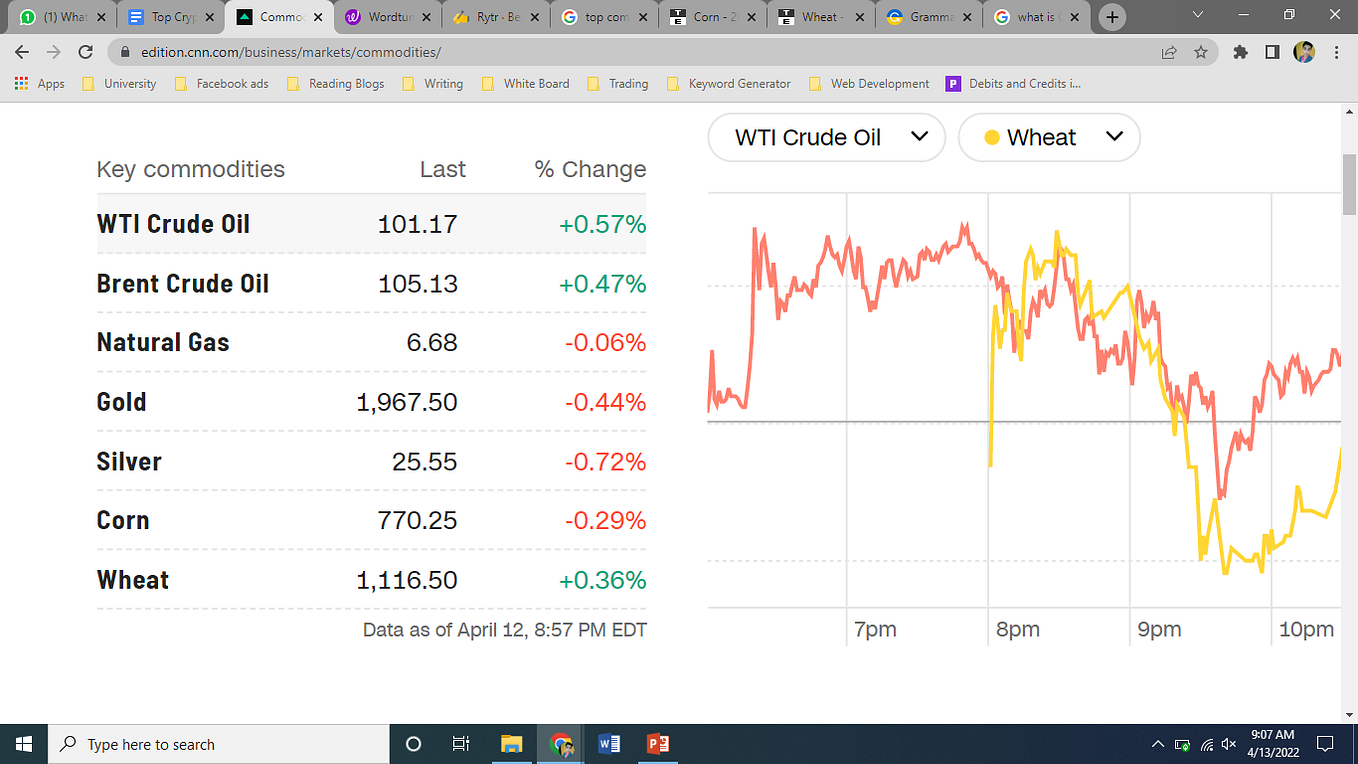The height and width of the screenshot is (764, 1358).
Task: Select the Gold commodity row
Action: point(371,402)
